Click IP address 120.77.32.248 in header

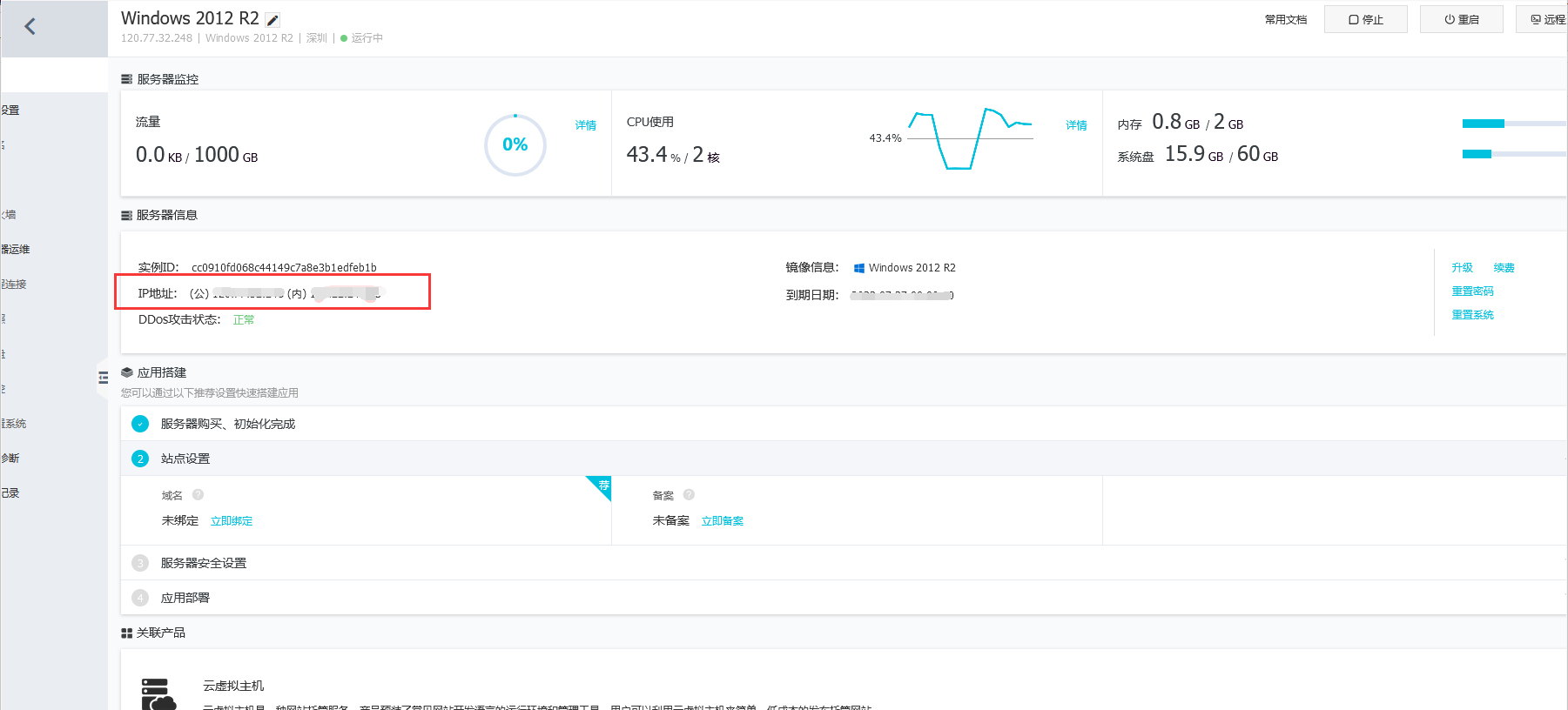[x=157, y=38]
